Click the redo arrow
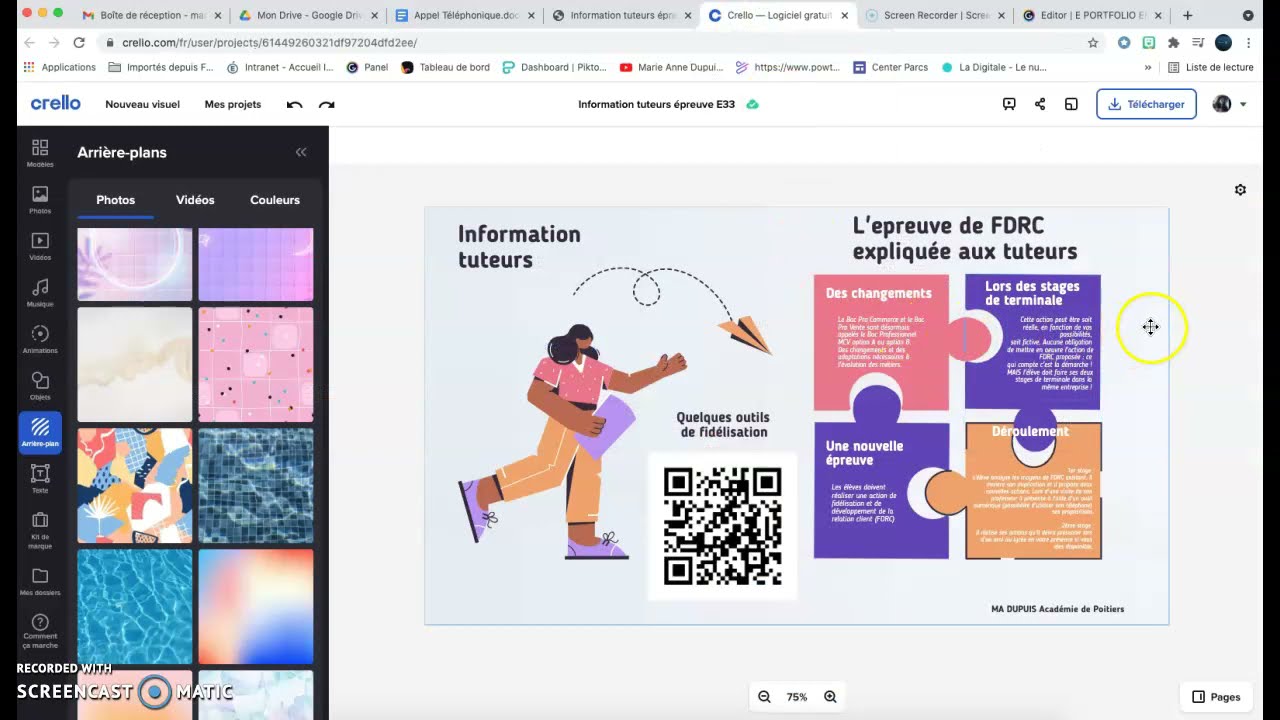1280x720 pixels. [x=326, y=104]
